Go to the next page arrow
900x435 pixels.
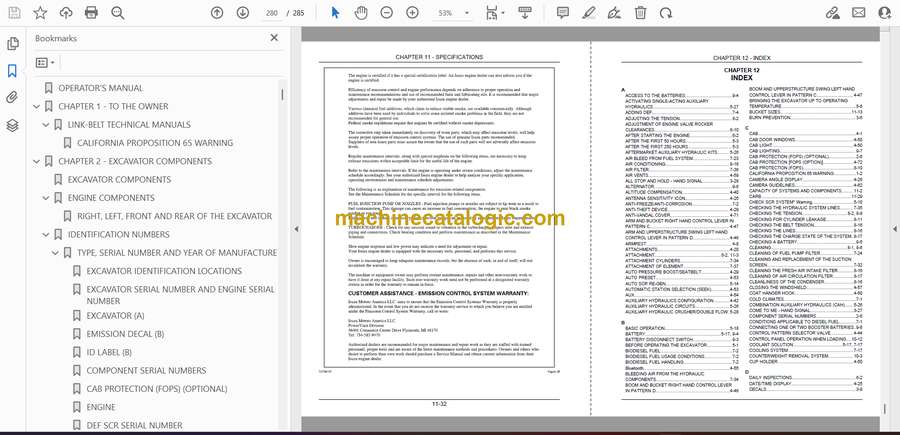click(x=243, y=13)
